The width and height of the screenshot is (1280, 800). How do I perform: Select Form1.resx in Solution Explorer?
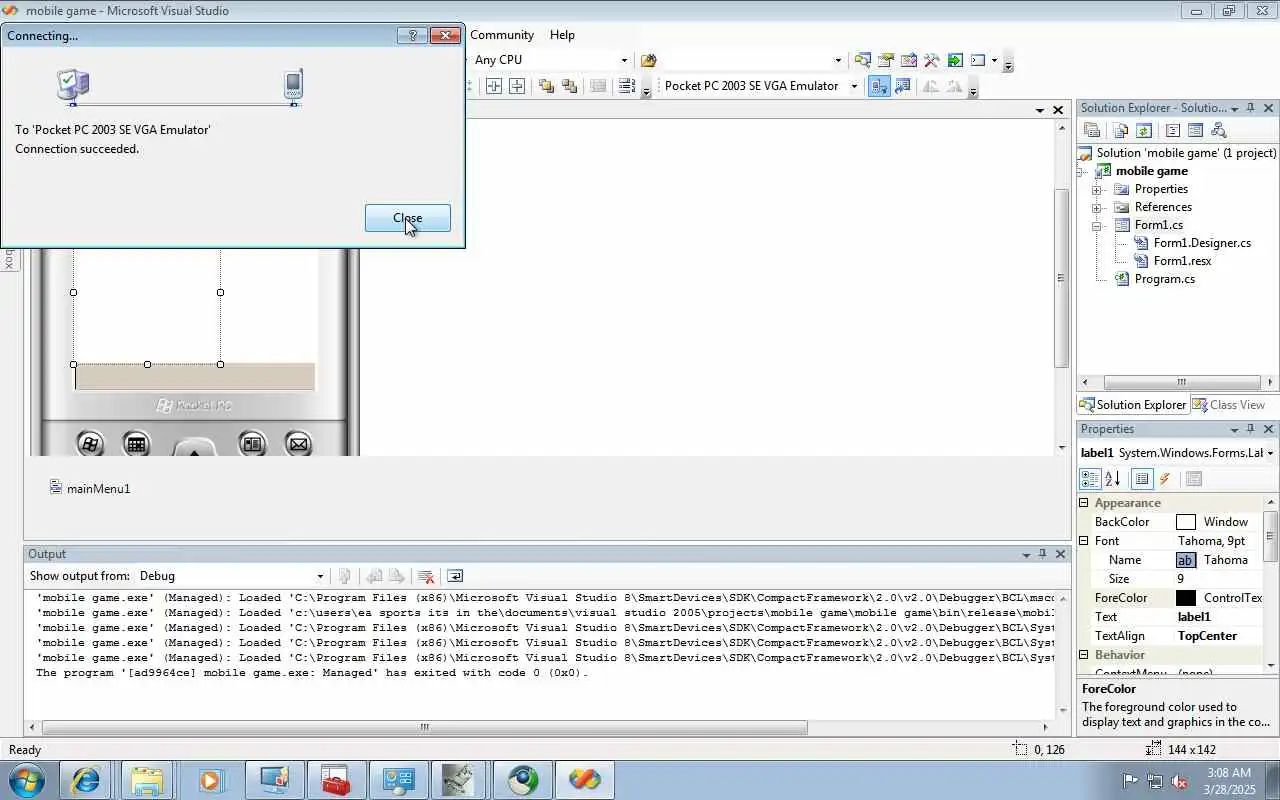coord(1182,261)
